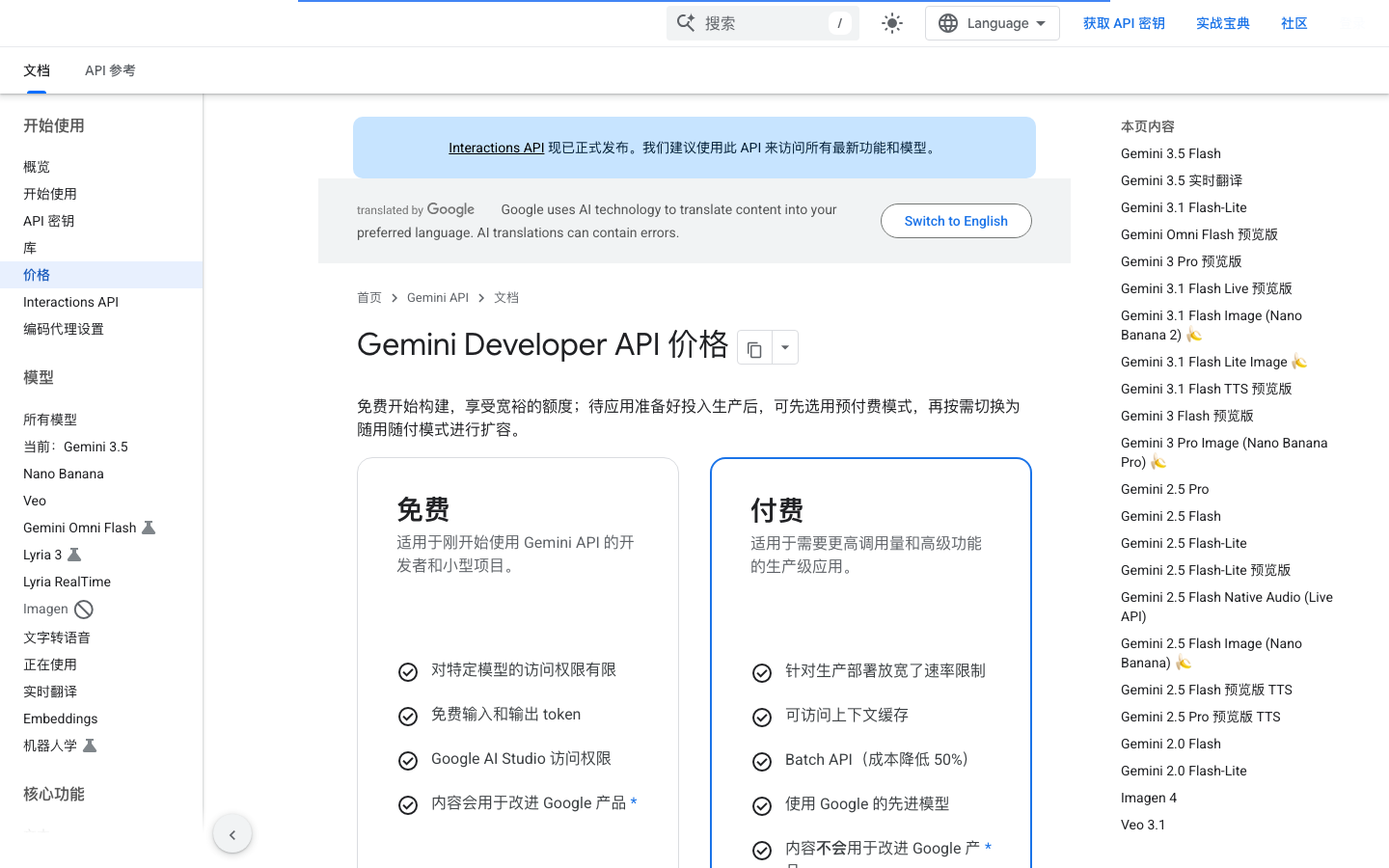The height and width of the screenshot is (868, 1389).
Task: Open the Interactions API link in banner
Action: [496, 148]
